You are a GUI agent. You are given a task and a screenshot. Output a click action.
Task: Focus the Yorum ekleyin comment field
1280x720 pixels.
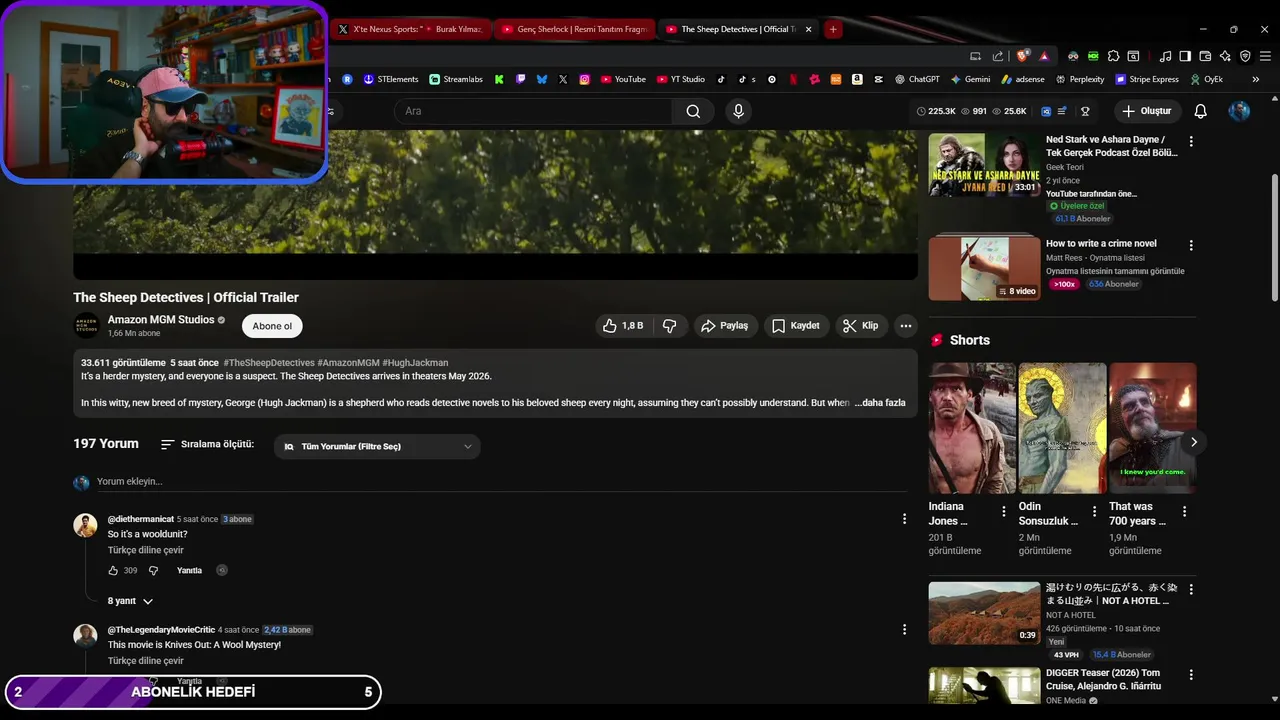coord(500,482)
